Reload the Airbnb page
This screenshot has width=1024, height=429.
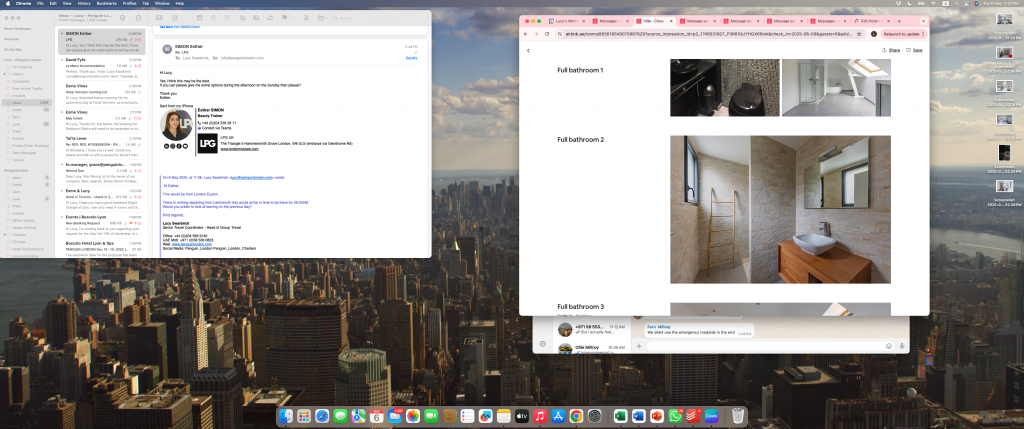[x=547, y=33]
